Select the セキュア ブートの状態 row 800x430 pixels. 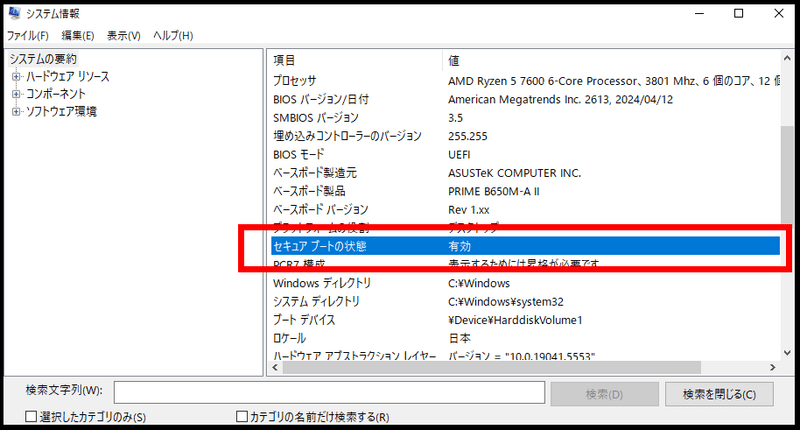(525, 246)
